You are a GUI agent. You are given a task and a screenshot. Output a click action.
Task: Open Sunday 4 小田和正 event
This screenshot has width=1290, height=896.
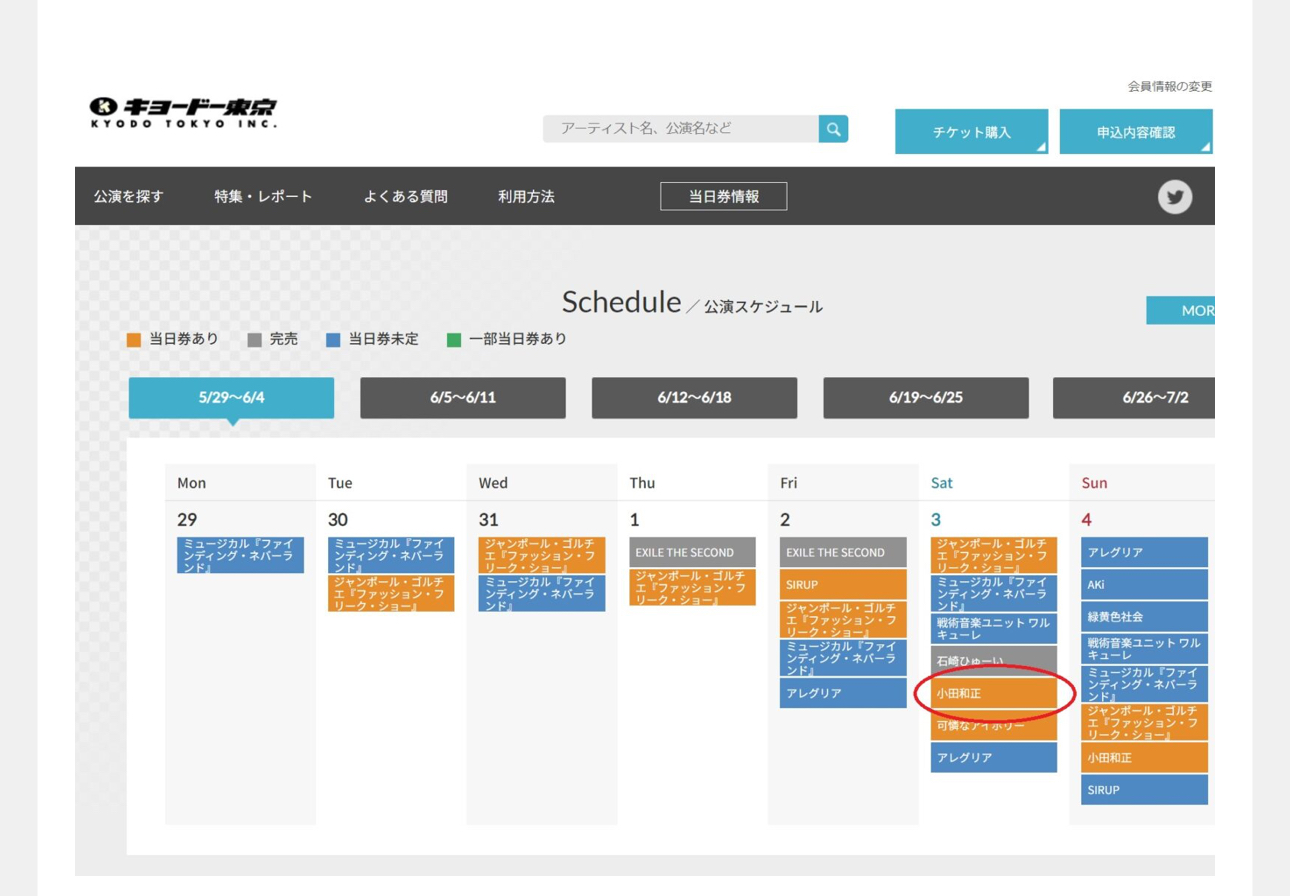(1145, 757)
